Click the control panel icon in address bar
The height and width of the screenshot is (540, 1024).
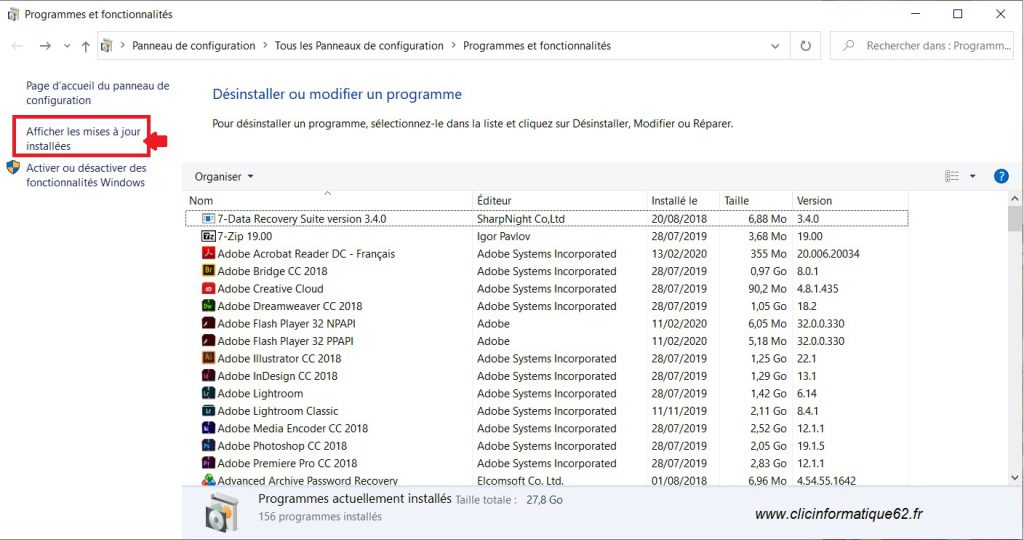[106, 46]
